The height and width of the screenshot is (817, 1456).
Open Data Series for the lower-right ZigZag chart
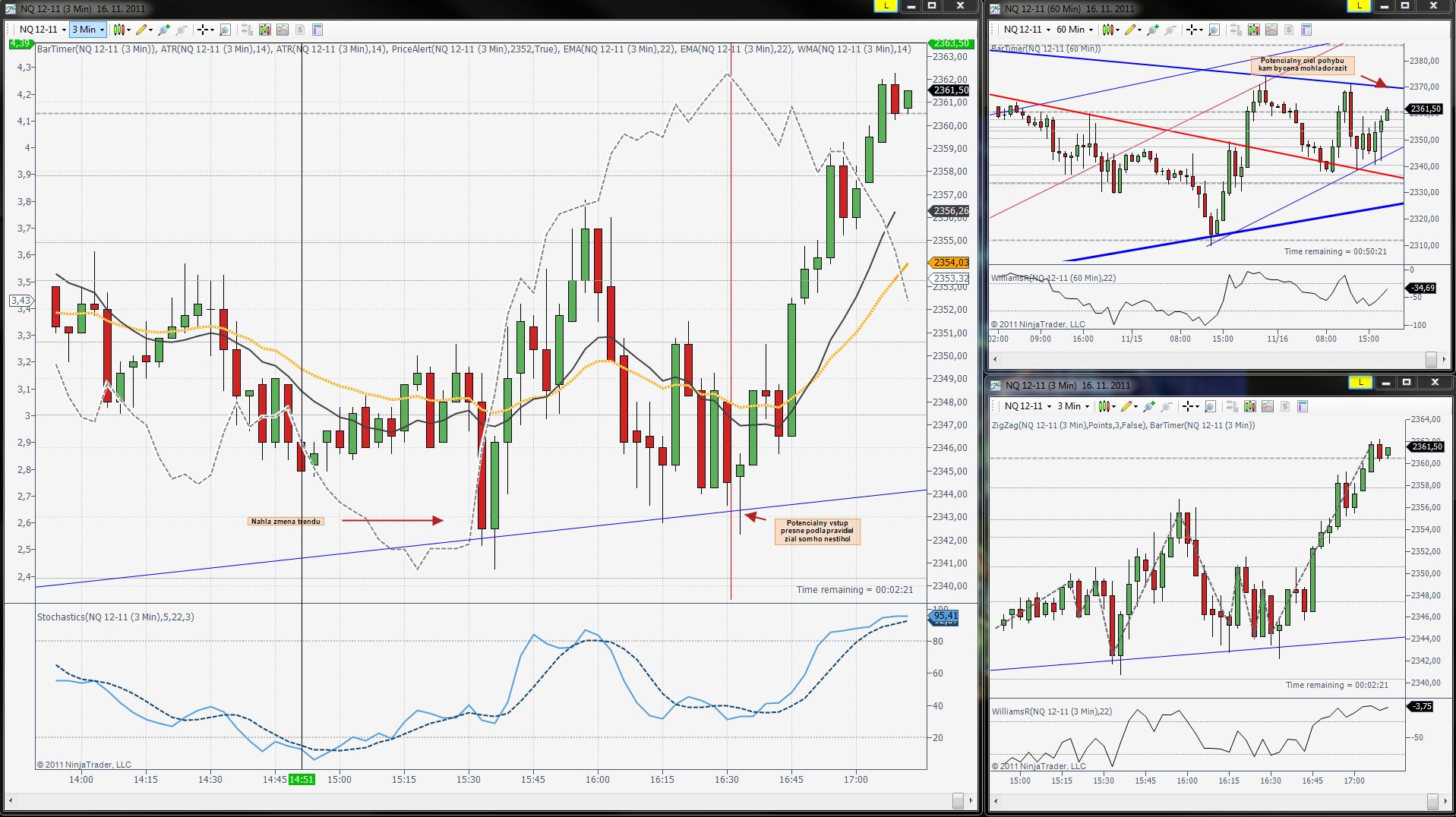(x=1249, y=406)
